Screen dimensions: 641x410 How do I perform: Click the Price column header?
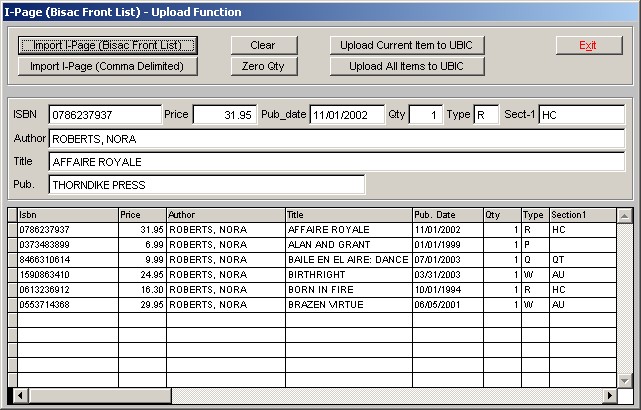coord(142,215)
